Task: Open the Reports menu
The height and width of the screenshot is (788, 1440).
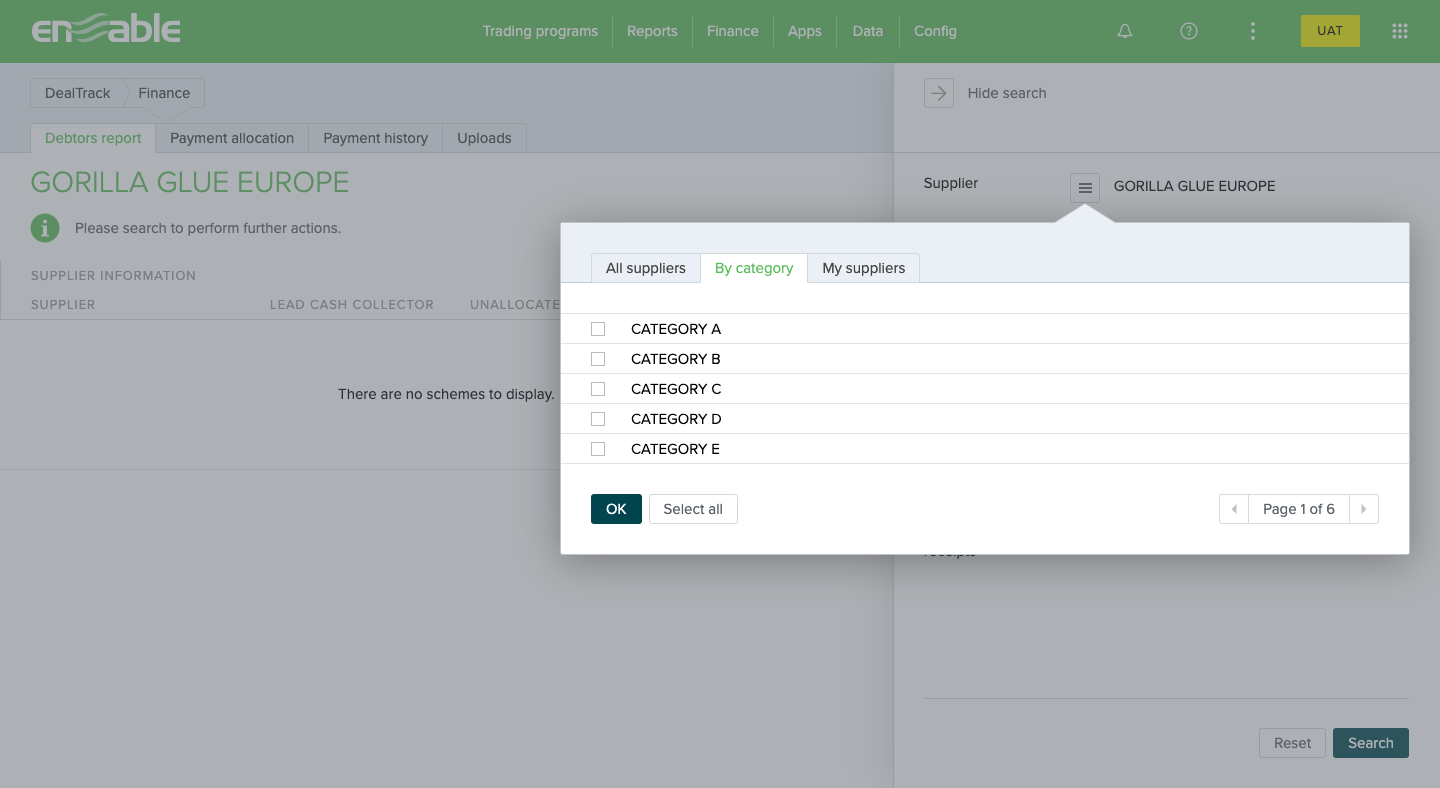Action: [x=652, y=31]
